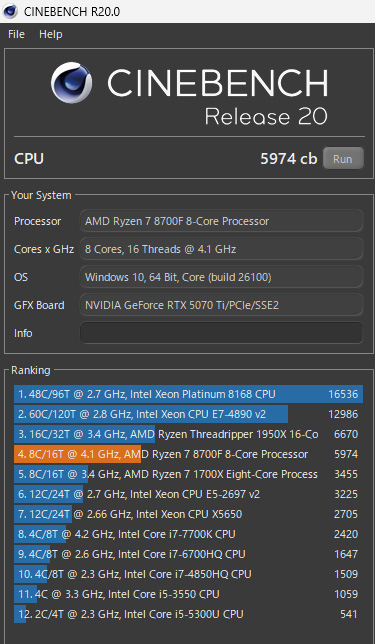Run the CPU benchmark
Image resolution: width=375 pixels, height=644 pixels.
tap(343, 159)
